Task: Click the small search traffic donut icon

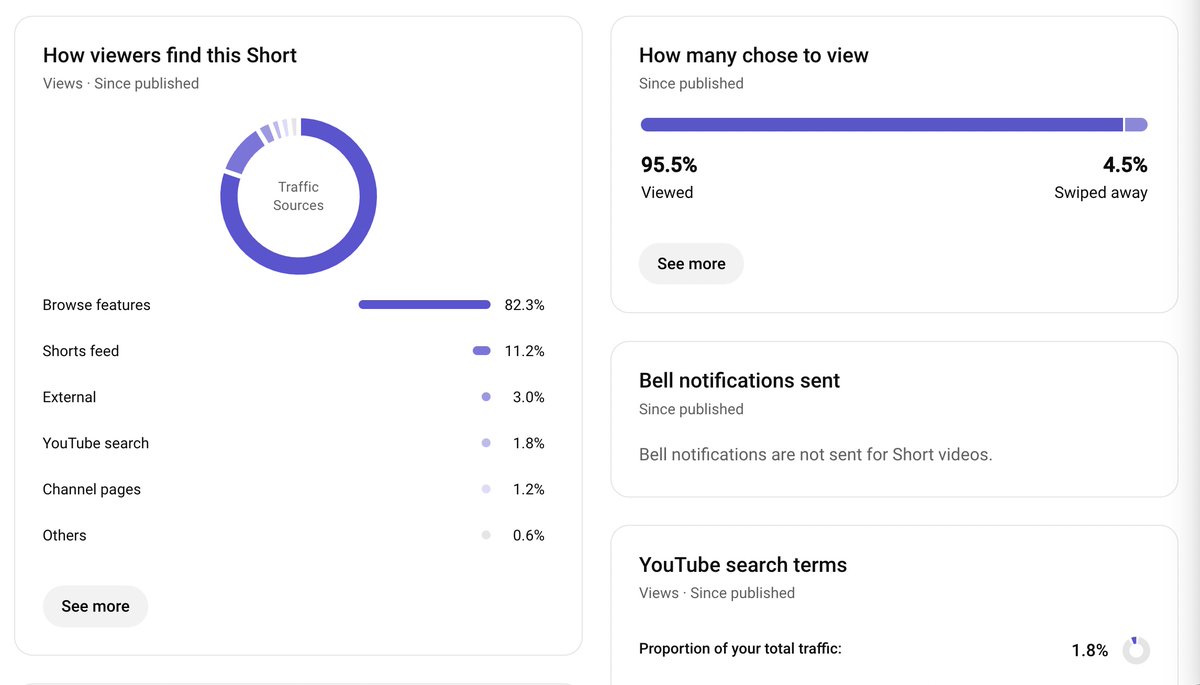Action: 1136,650
